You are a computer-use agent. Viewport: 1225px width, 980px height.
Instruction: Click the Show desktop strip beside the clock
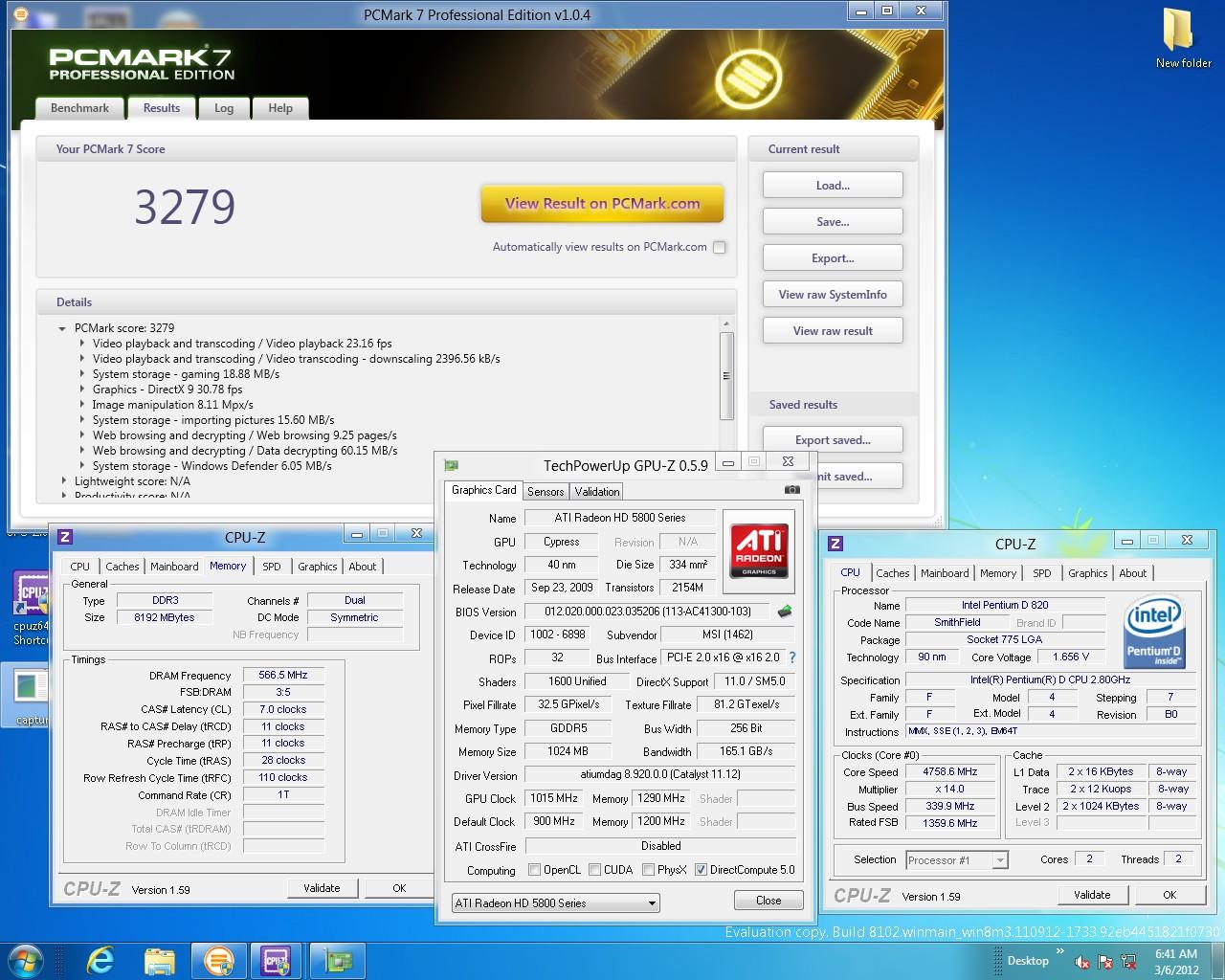pos(1218,961)
